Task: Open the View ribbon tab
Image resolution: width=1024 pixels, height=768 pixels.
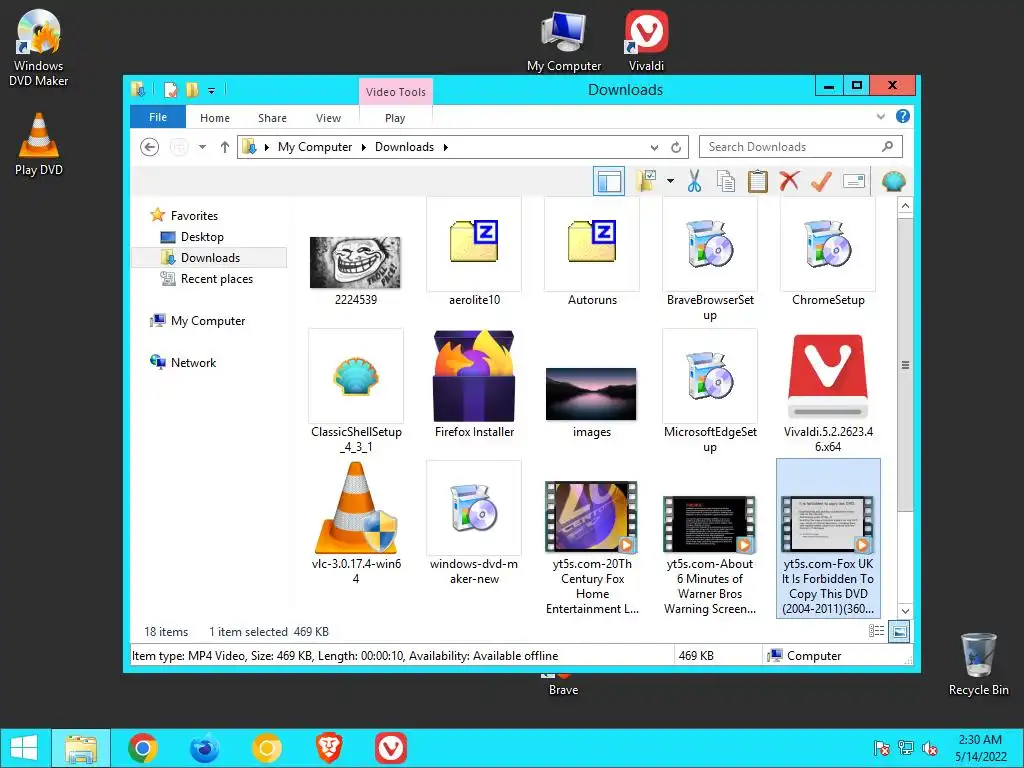Action: [328, 118]
